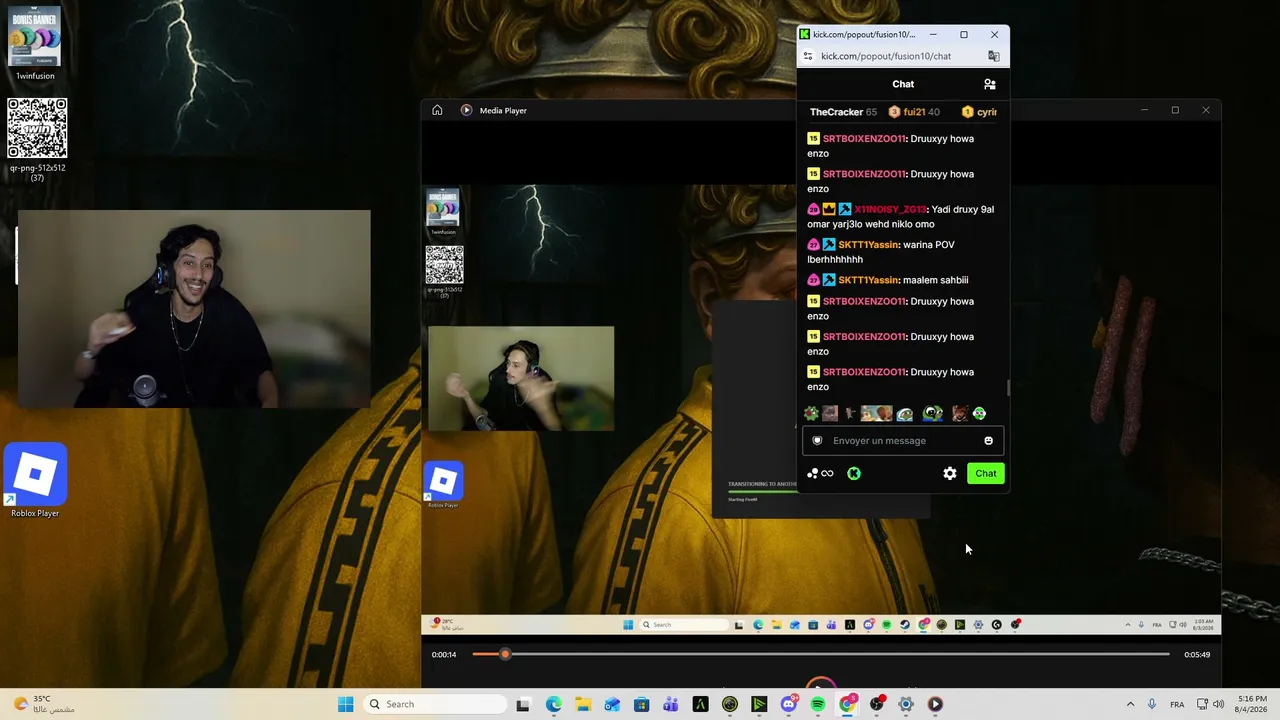Open weather widget showing 35°C
Image resolution: width=1280 pixels, height=720 pixels.
tap(43, 704)
